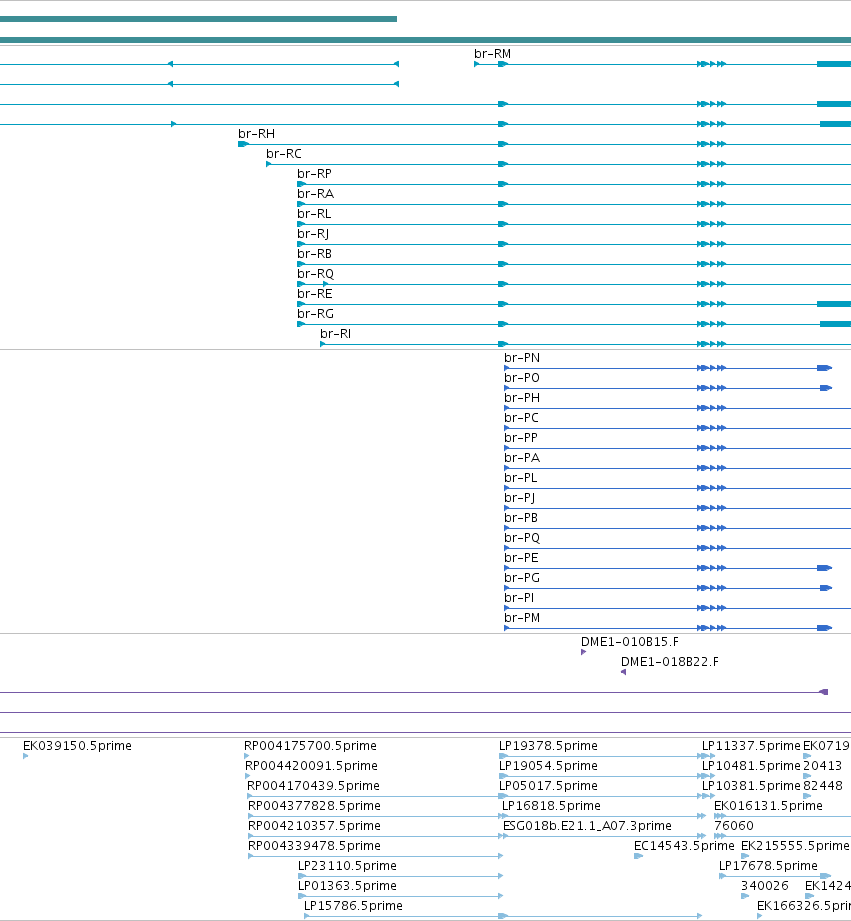Click the EC14543.5prime EST label
851x921 pixels.
coord(684,845)
